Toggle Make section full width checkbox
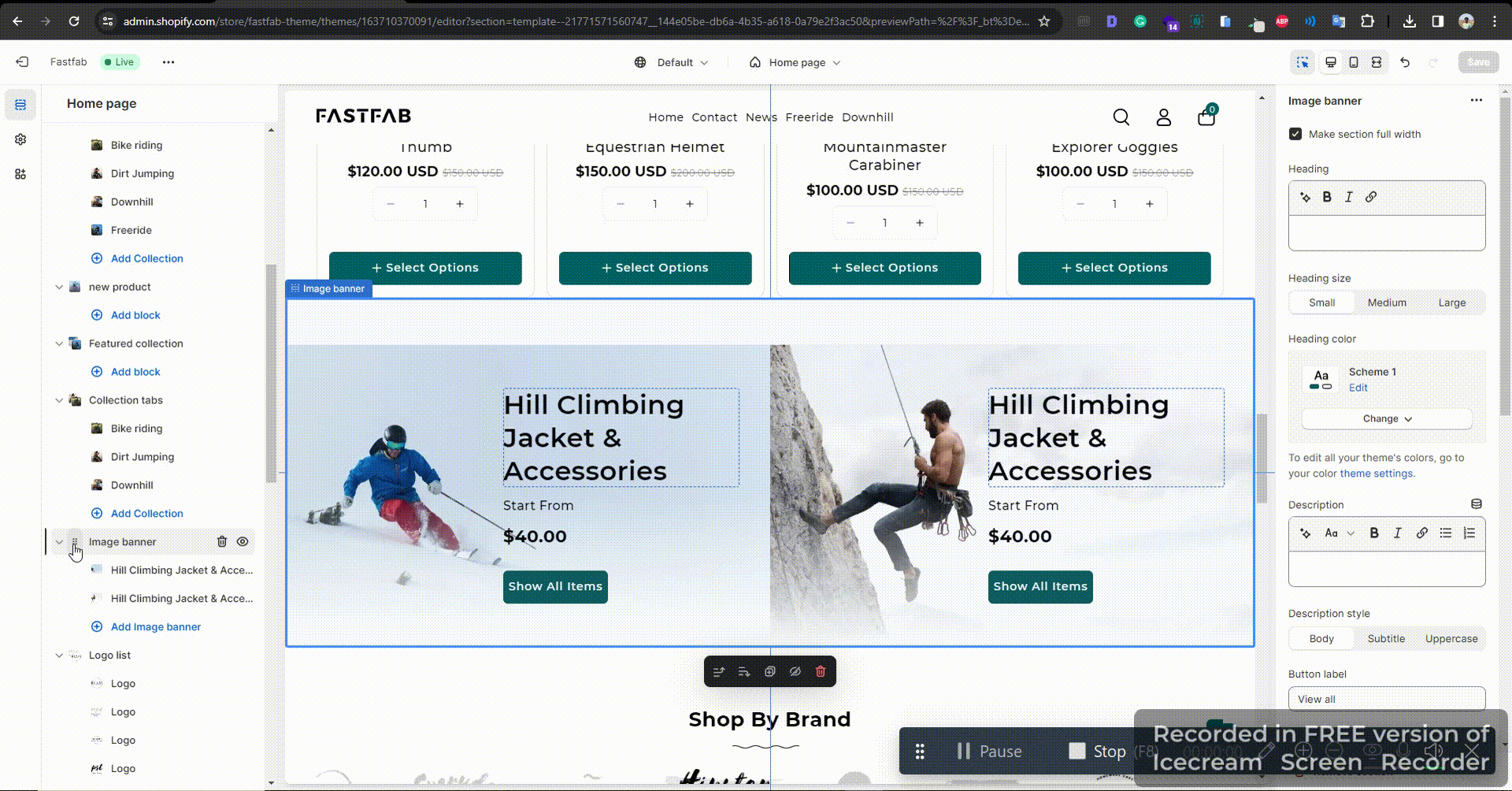Screen dimensions: 1512x791 [1295, 134]
